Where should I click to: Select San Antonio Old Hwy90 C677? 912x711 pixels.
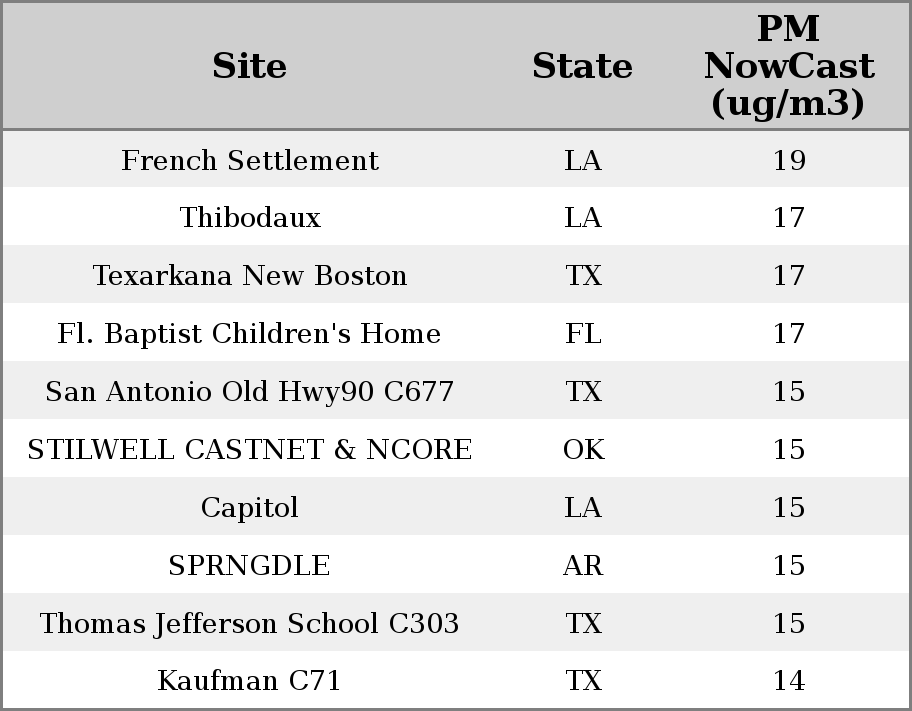click(x=250, y=392)
